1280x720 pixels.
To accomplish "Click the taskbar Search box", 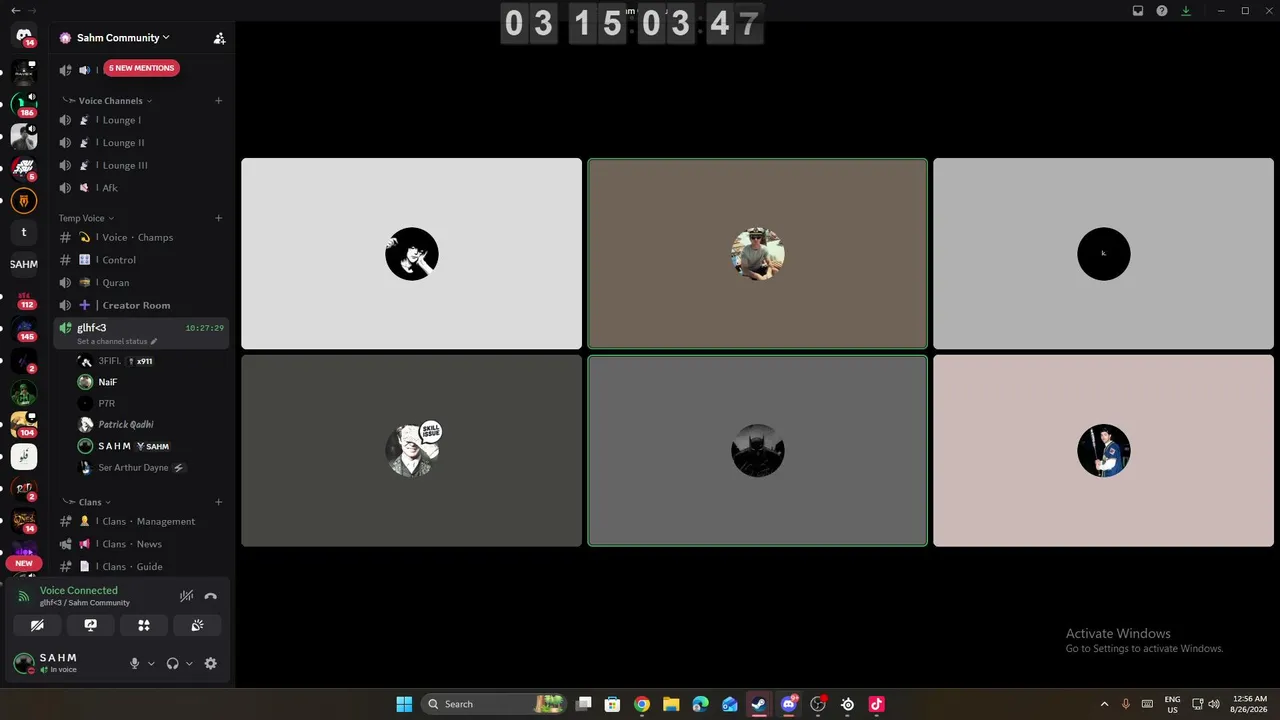I will (x=495, y=704).
